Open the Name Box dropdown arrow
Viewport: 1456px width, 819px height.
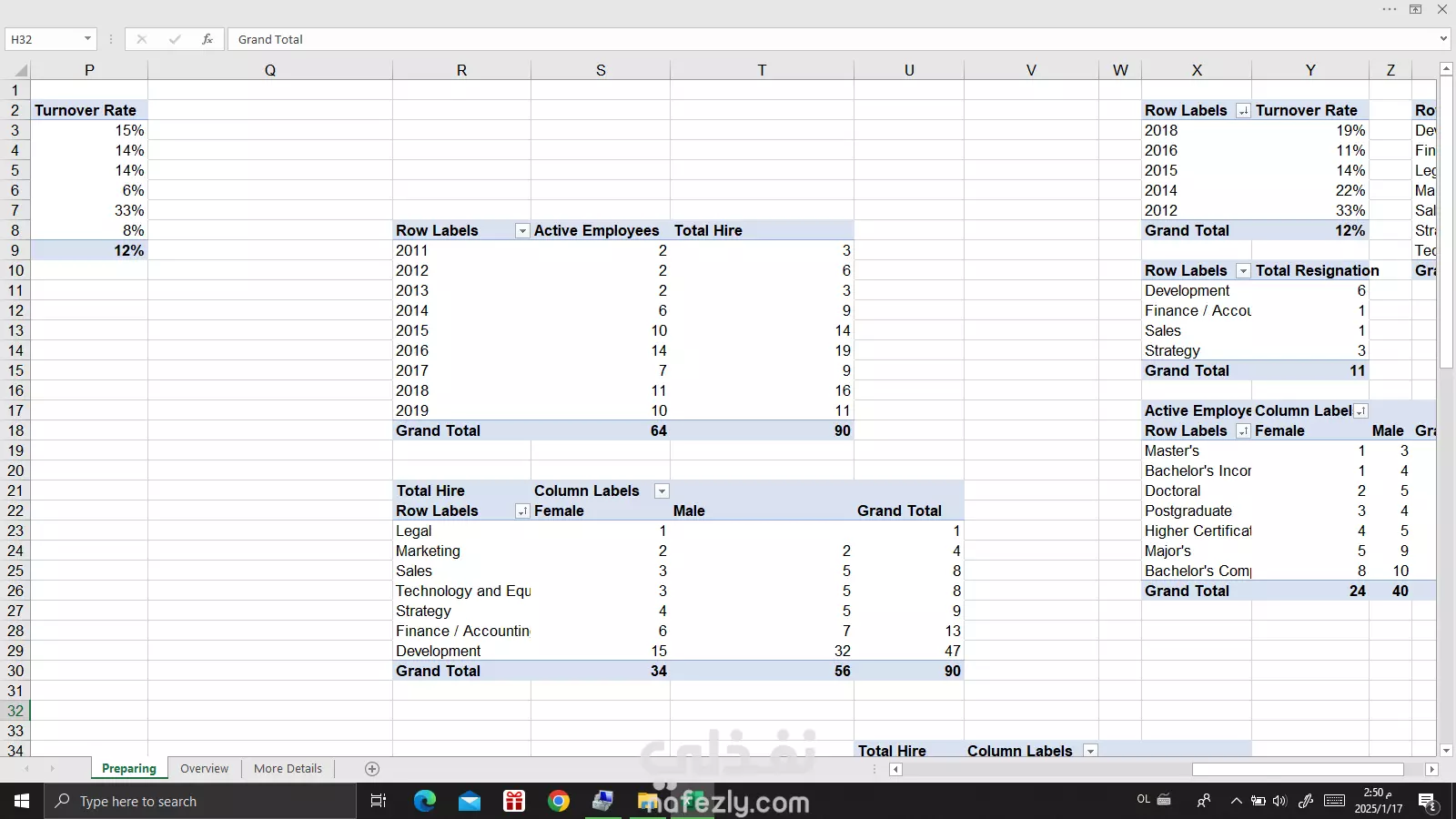point(87,39)
